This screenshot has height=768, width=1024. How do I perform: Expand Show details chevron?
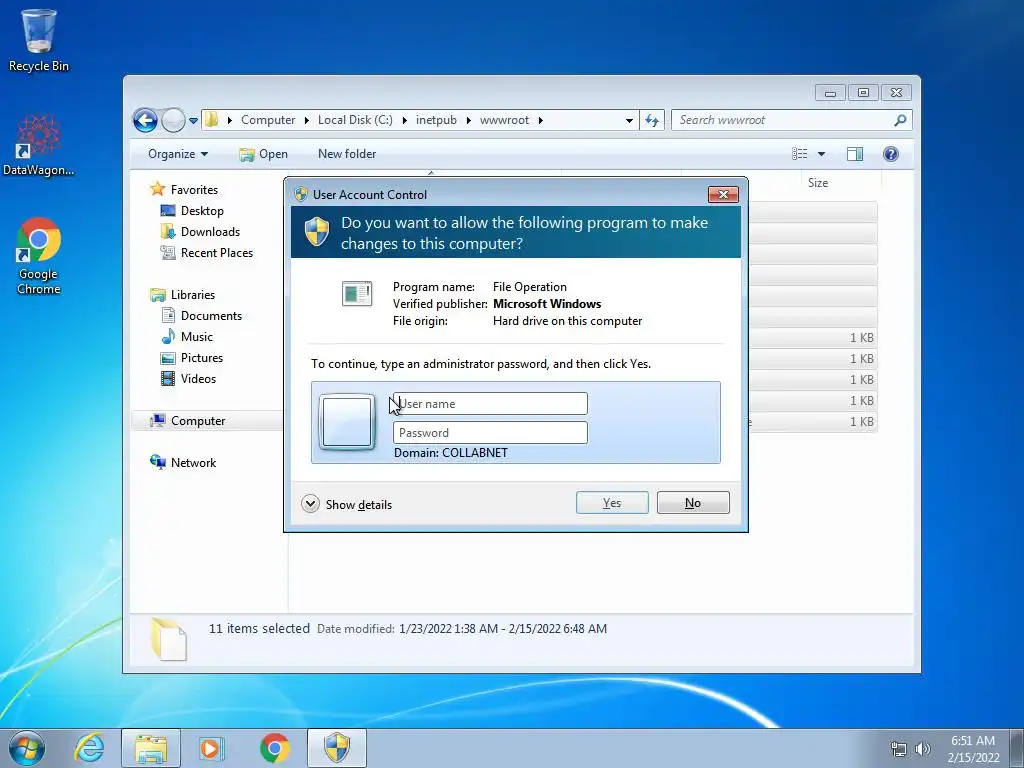[310, 504]
